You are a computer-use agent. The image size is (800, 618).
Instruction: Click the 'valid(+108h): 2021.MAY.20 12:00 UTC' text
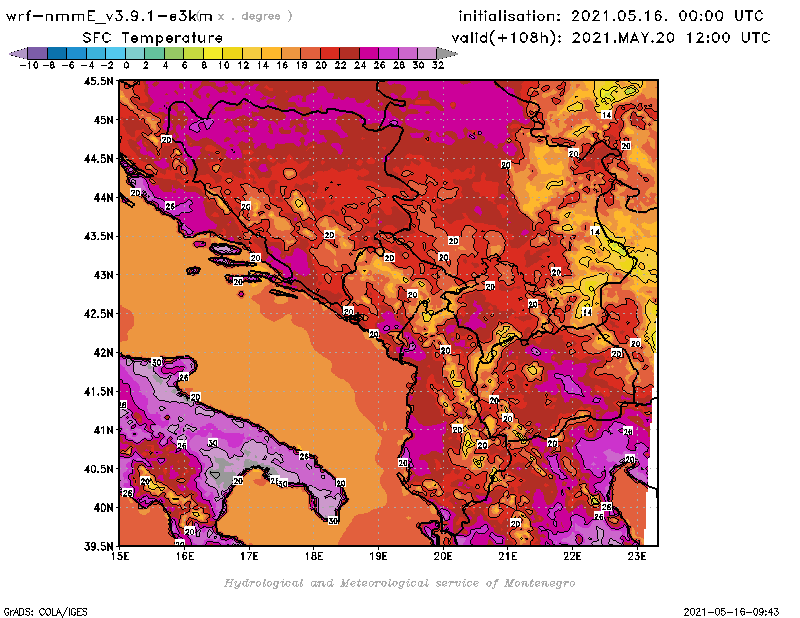coord(611,38)
